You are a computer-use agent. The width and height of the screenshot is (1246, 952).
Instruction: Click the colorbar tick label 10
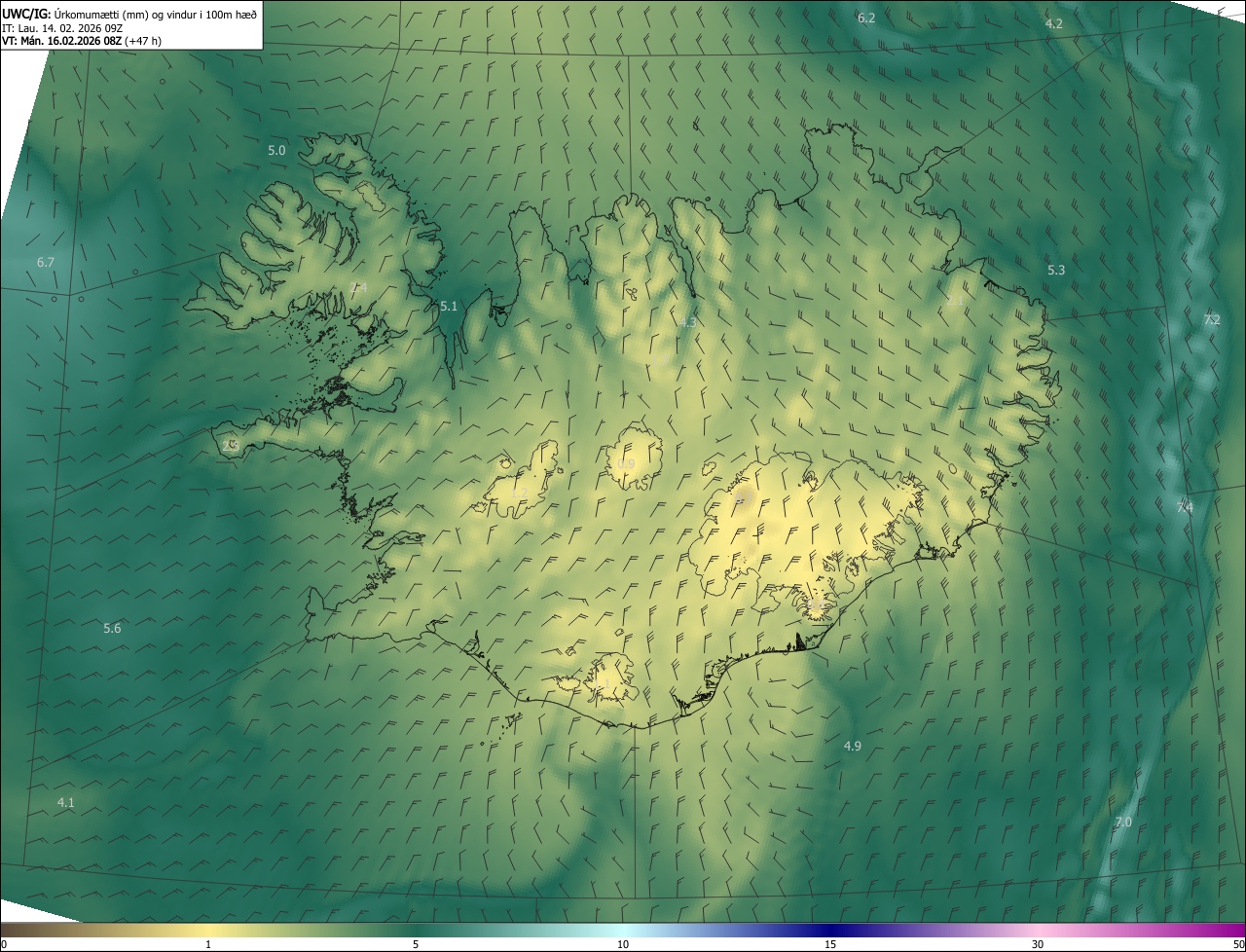[x=623, y=944]
